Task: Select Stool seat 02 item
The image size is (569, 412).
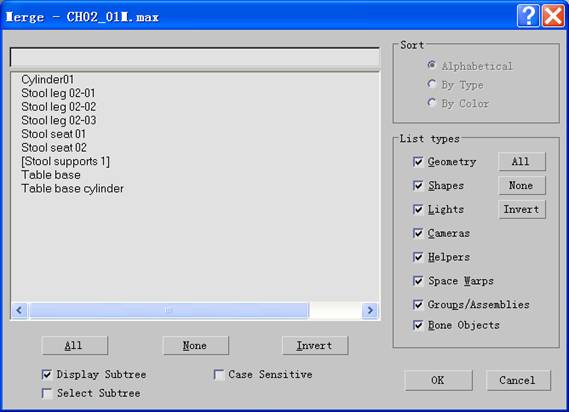Action: (54, 148)
